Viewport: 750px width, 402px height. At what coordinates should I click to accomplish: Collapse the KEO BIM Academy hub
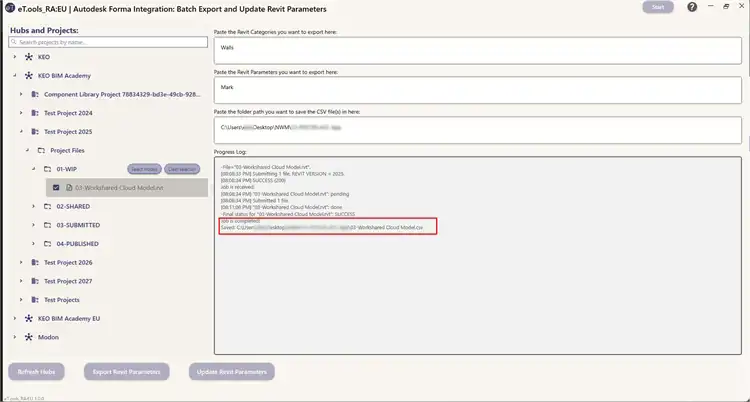(14, 76)
